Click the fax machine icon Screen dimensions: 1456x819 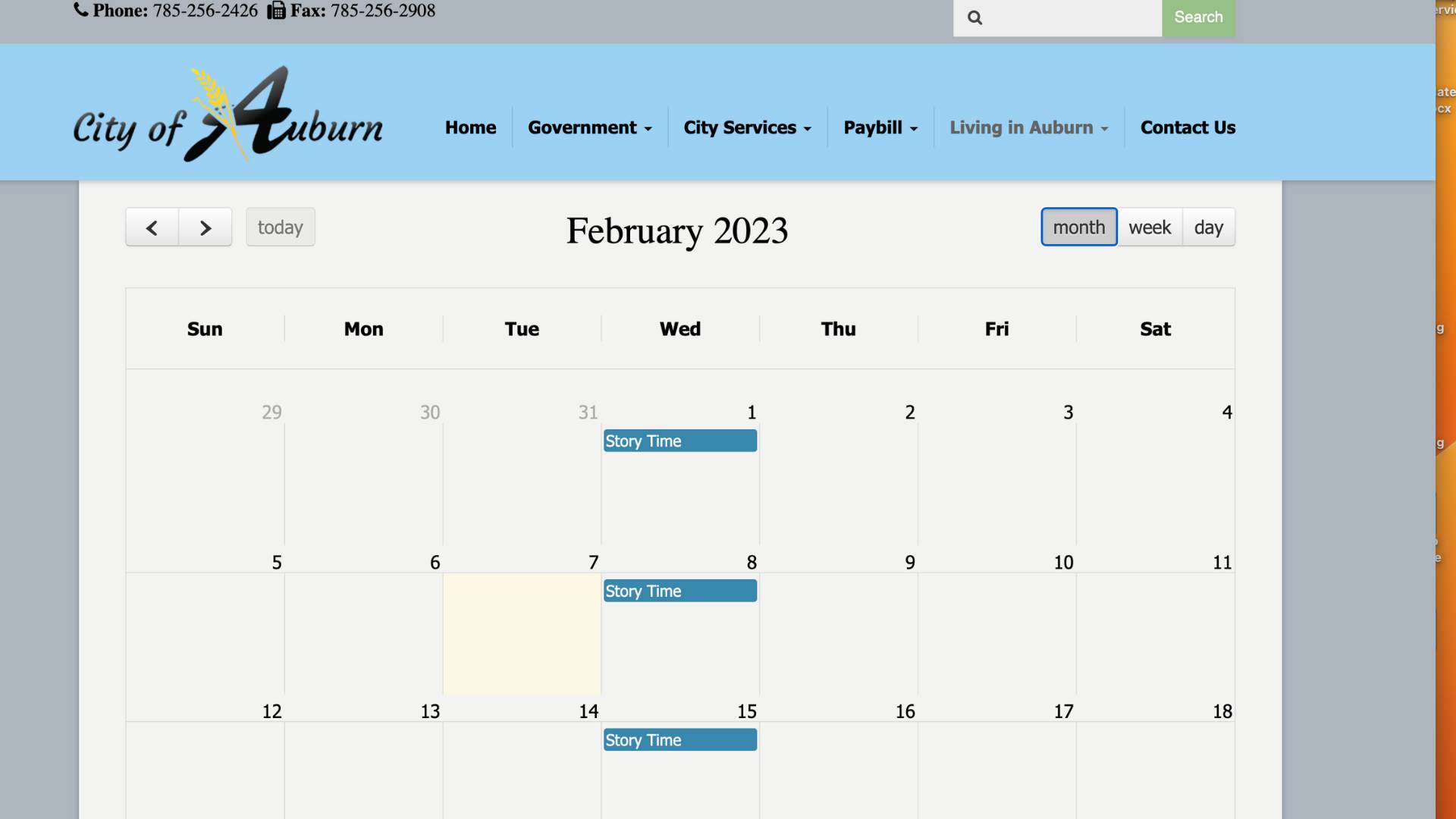(277, 11)
